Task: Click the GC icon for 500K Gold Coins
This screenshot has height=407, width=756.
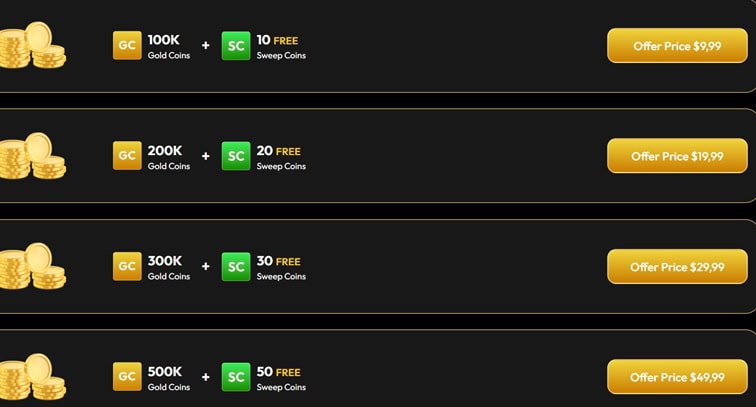Action: (127, 376)
